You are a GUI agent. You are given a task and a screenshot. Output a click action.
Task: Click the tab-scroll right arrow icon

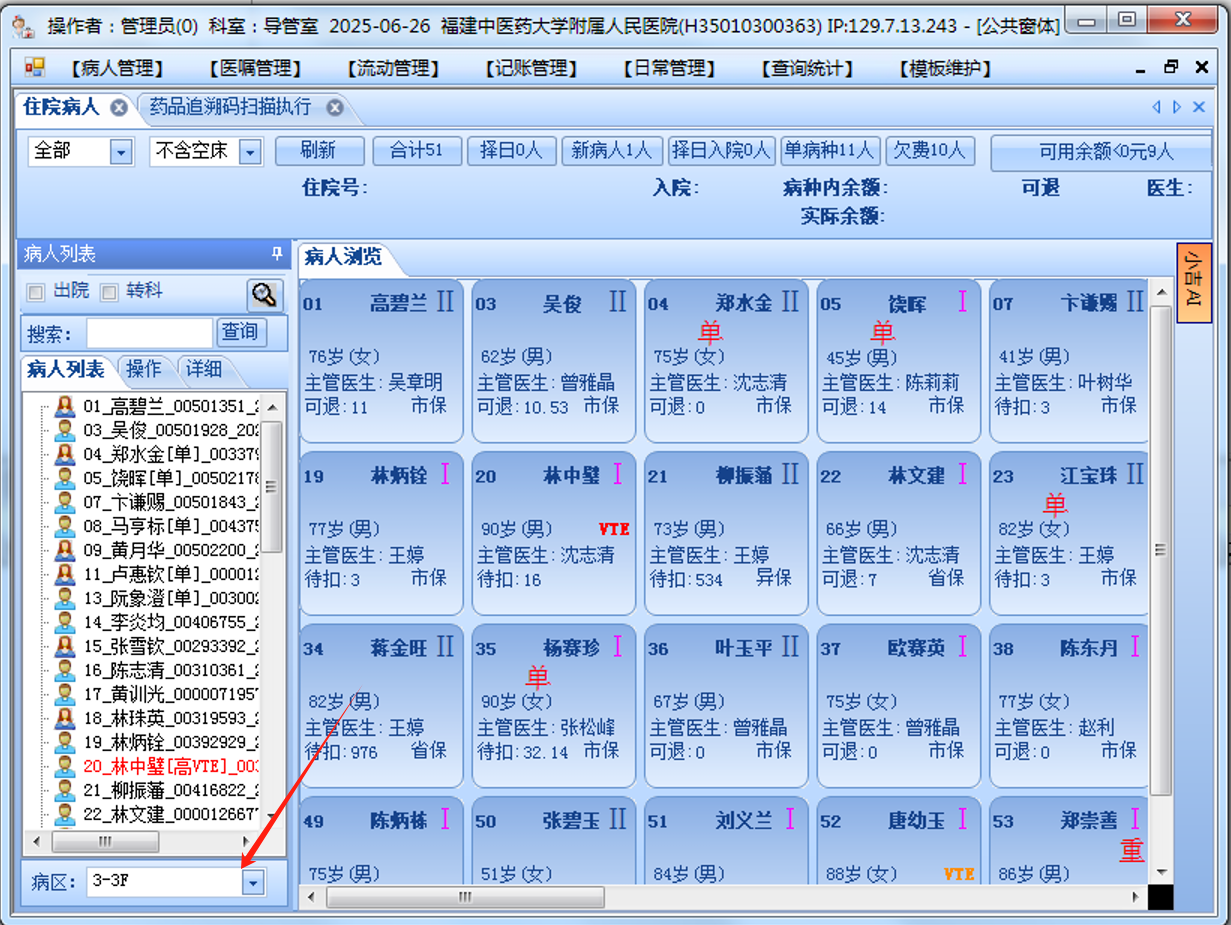tap(1177, 107)
